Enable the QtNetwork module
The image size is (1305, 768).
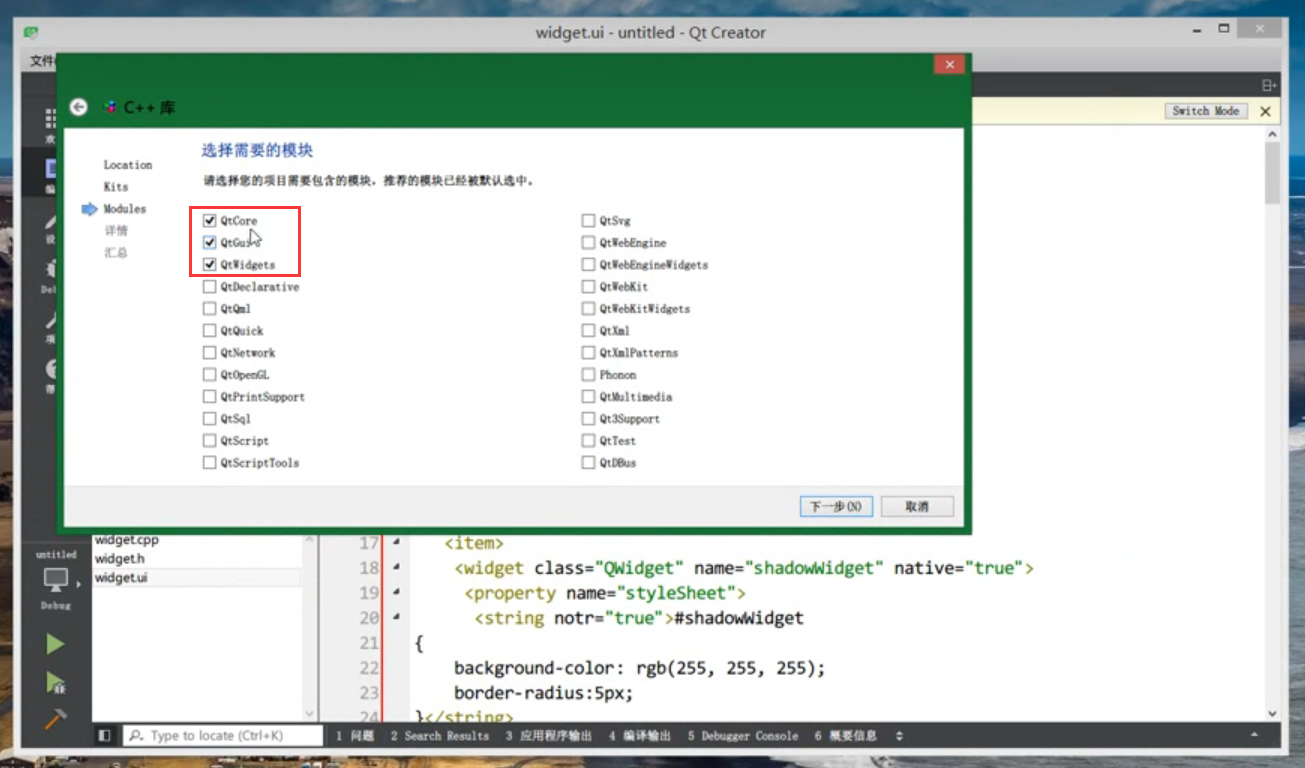210,353
